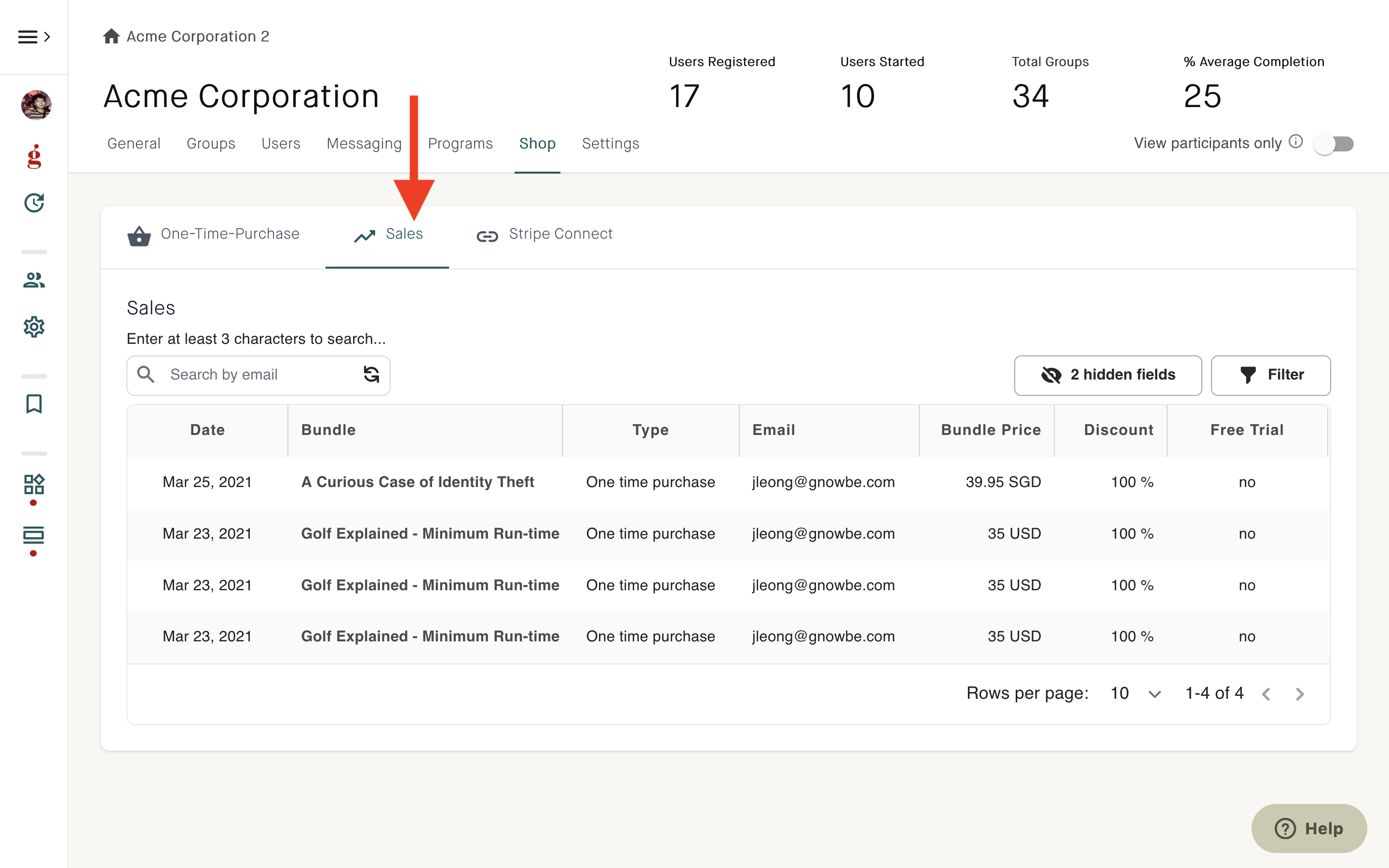Toggle View participants only switch
Viewport: 1389px width, 868px height.
click(x=1334, y=144)
